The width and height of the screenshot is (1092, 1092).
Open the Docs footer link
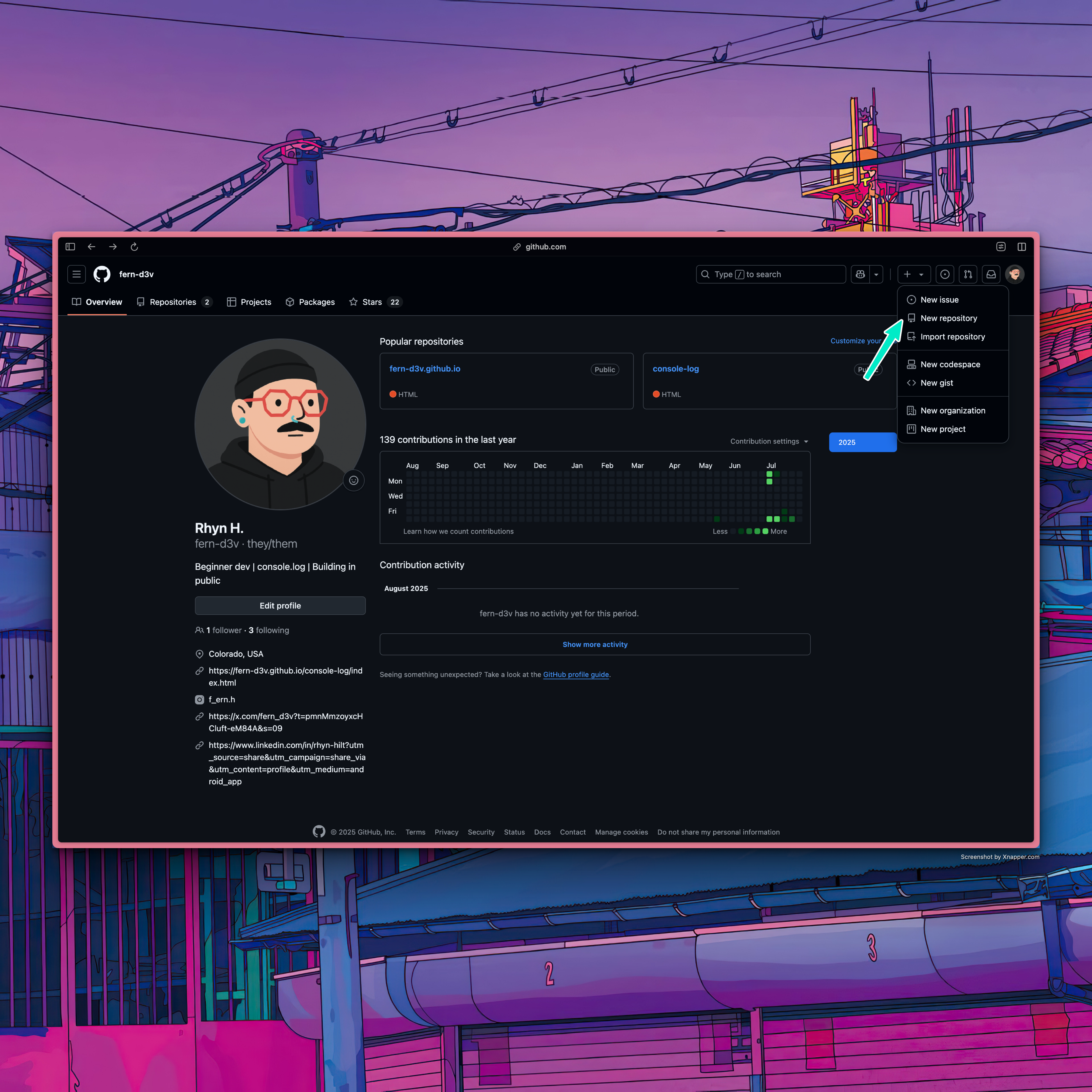[x=542, y=832]
